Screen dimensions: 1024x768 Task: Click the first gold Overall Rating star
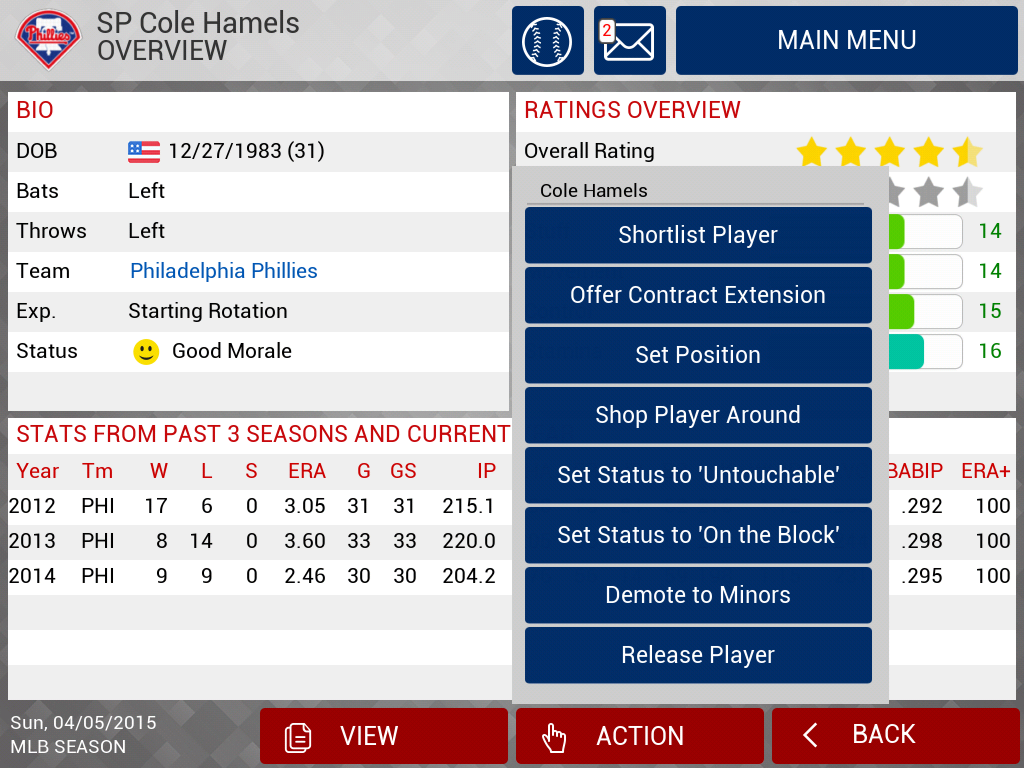point(812,152)
